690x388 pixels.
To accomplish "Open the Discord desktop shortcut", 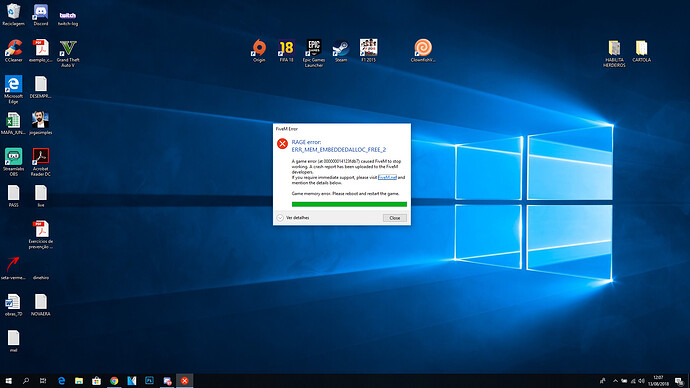I will (40, 15).
